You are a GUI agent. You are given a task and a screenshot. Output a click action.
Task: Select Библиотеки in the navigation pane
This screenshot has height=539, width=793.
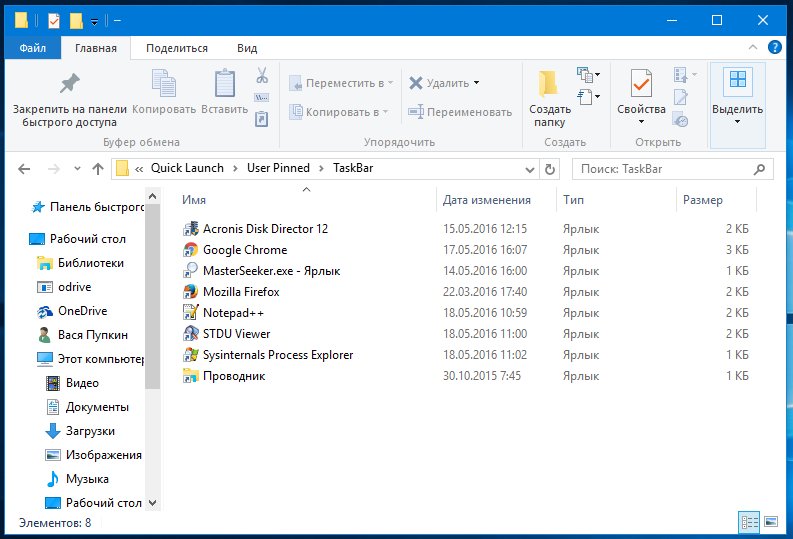tap(80, 263)
